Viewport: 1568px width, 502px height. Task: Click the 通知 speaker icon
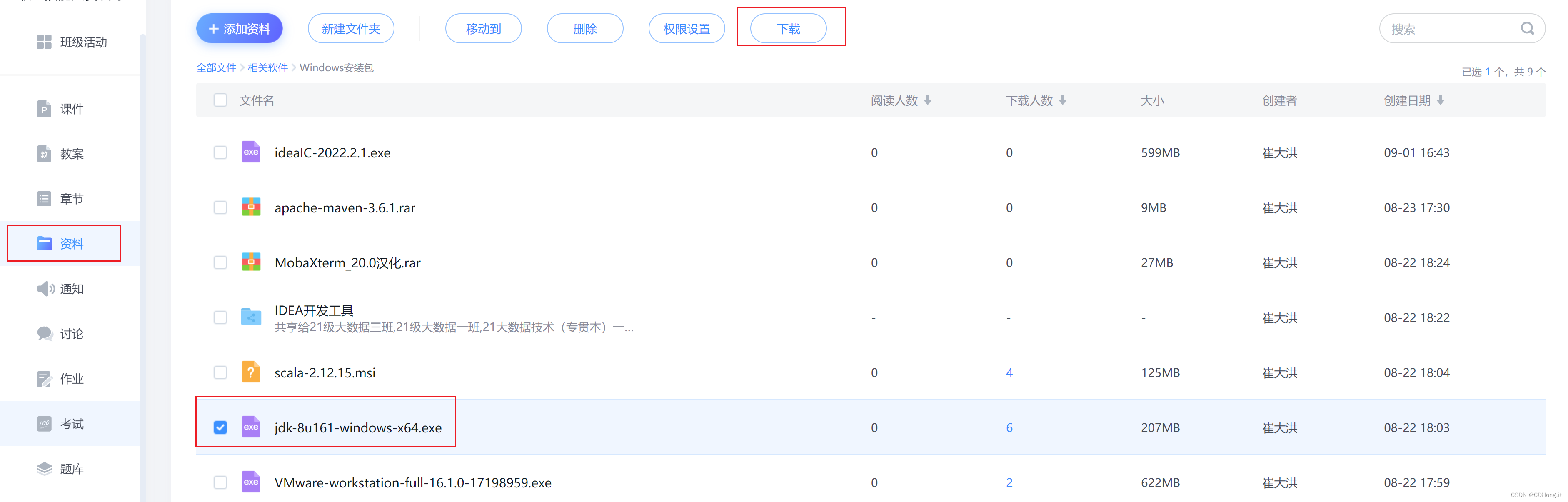46,288
